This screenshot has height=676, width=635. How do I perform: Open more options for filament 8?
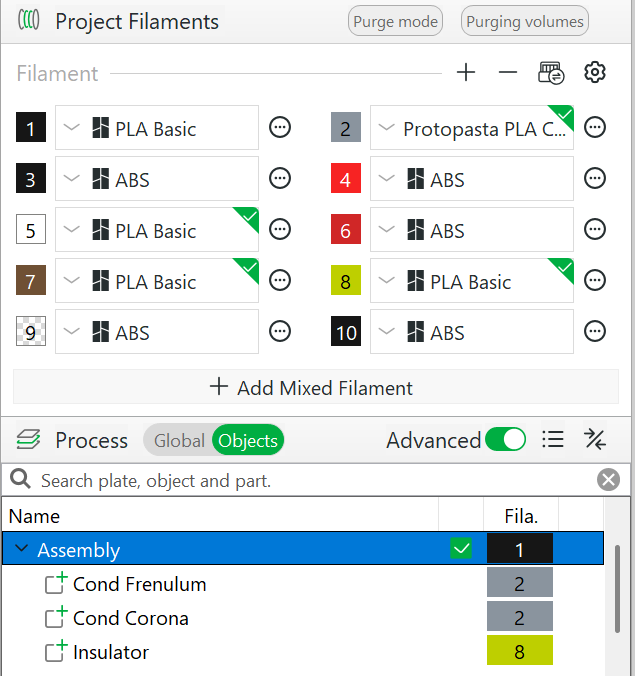tap(595, 280)
